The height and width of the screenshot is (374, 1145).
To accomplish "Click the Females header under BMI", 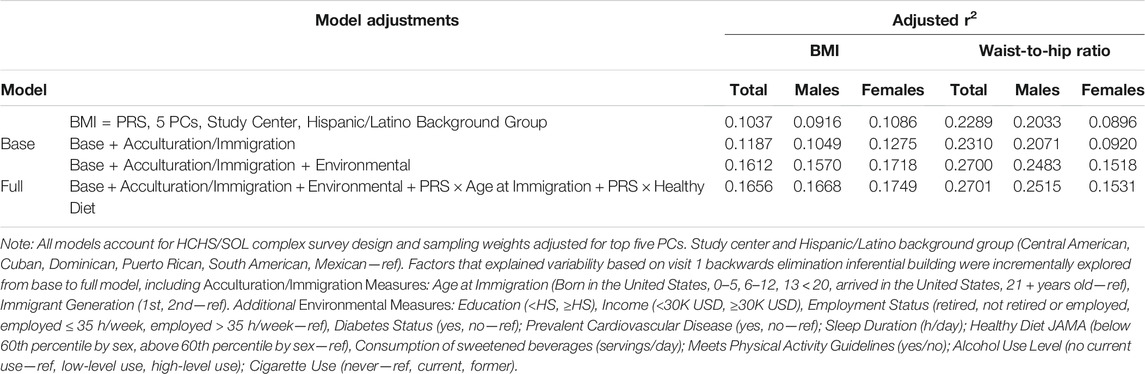I will click(x=893, y=91).
